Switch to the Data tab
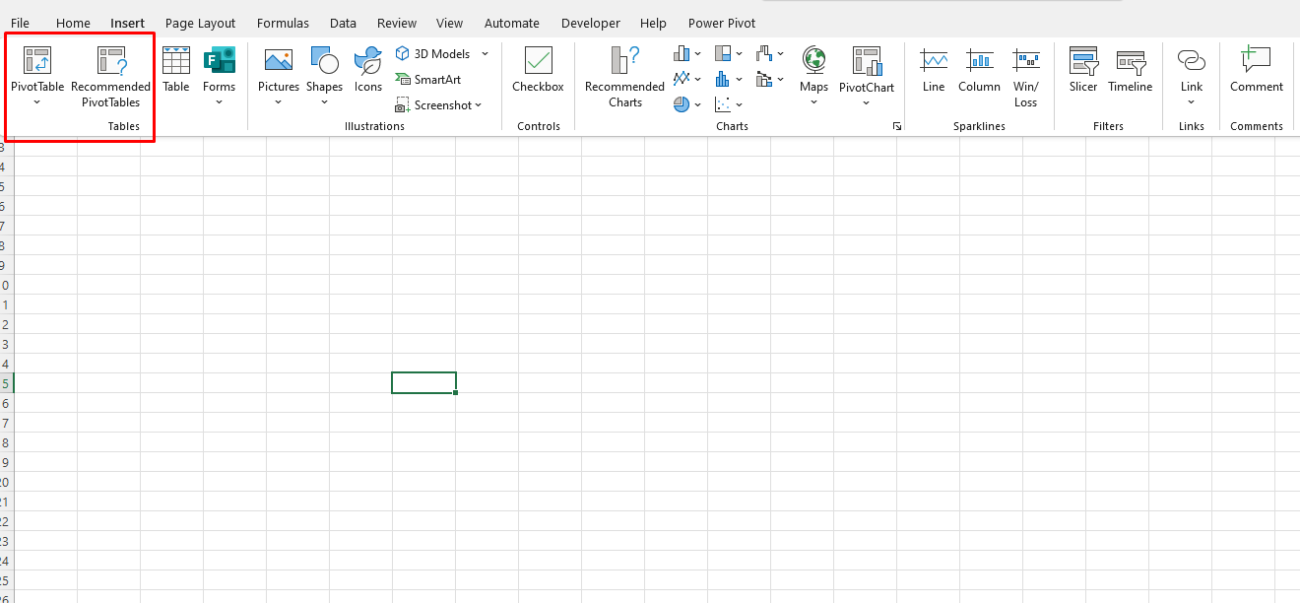This screenshot has width=1300, height=603. [x=343, y=23]
